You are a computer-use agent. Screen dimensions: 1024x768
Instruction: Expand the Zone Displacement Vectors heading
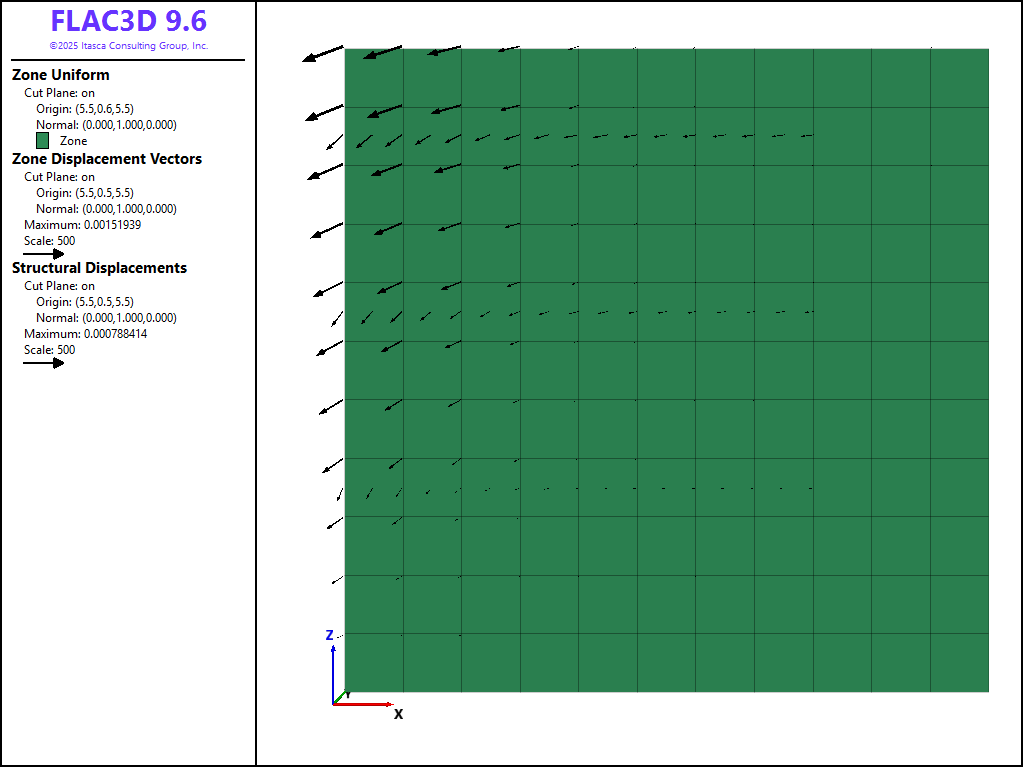tap(107, 159)
